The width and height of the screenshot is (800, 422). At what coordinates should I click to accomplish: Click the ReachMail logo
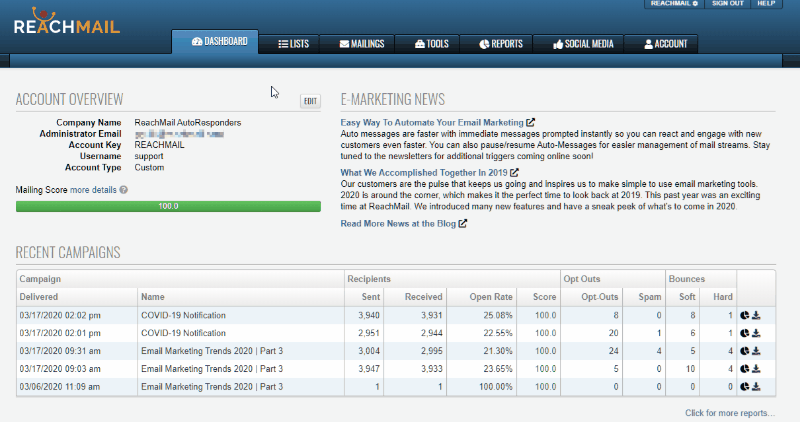click(x=66, y=21)
